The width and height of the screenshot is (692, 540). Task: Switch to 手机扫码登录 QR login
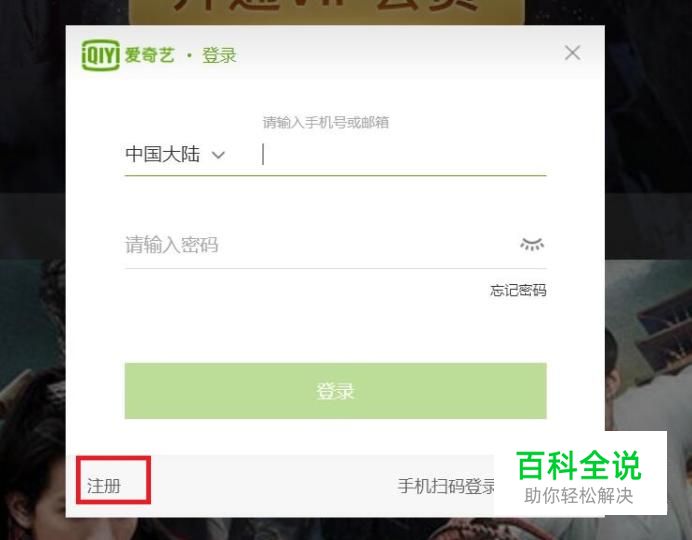click(446, 486)
